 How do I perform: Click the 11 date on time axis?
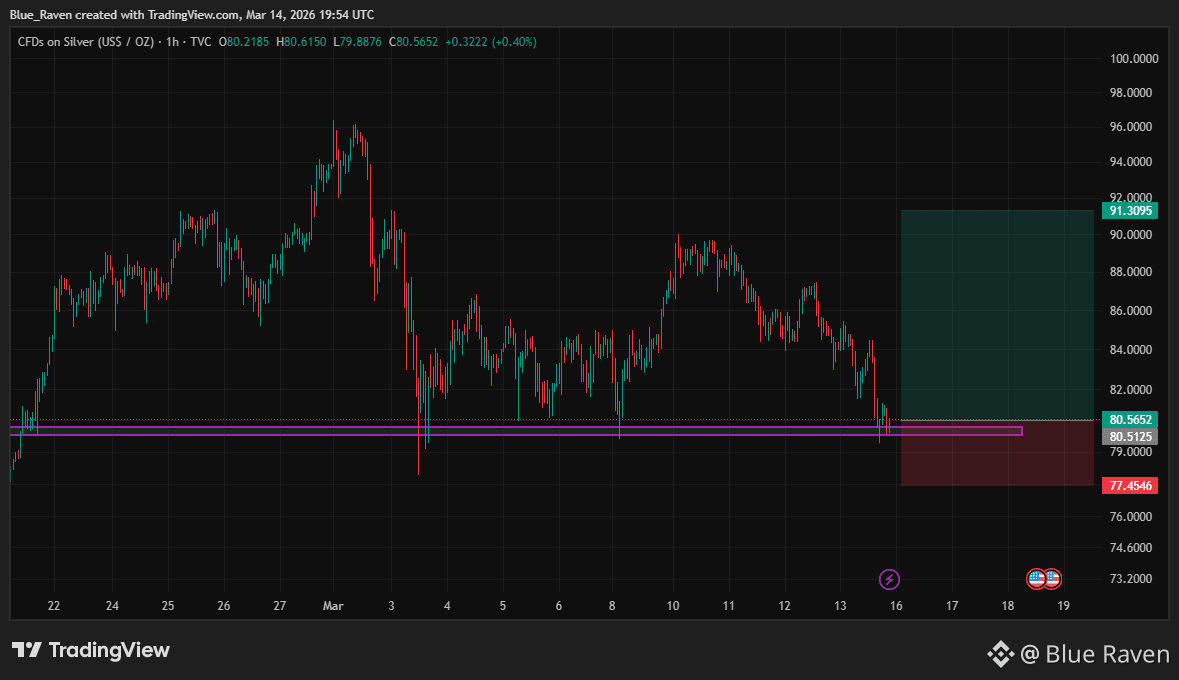click(729, 606)
